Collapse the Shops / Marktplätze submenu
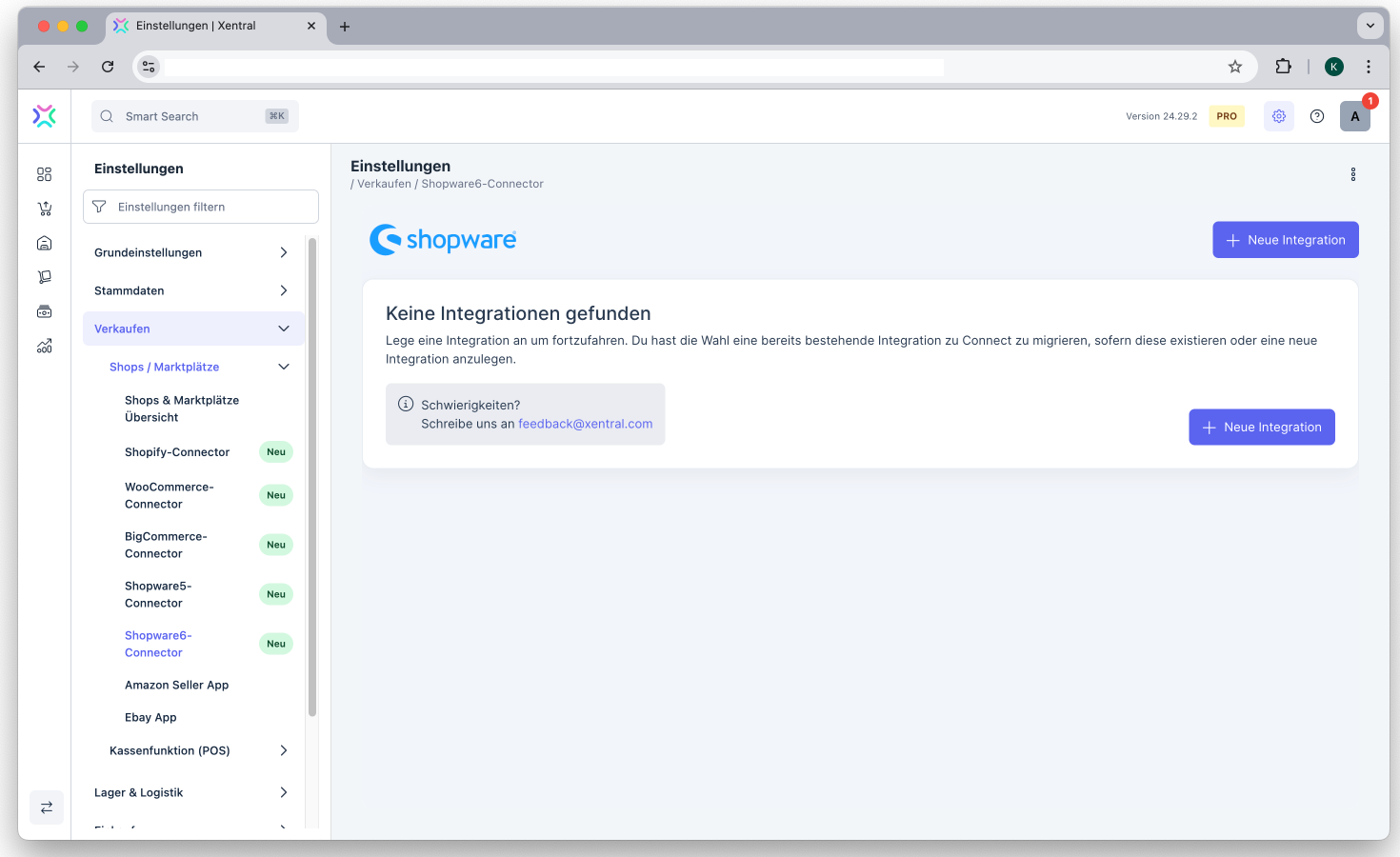The width and height of the screenshot is (1400, 857). [x=283, y=367]
